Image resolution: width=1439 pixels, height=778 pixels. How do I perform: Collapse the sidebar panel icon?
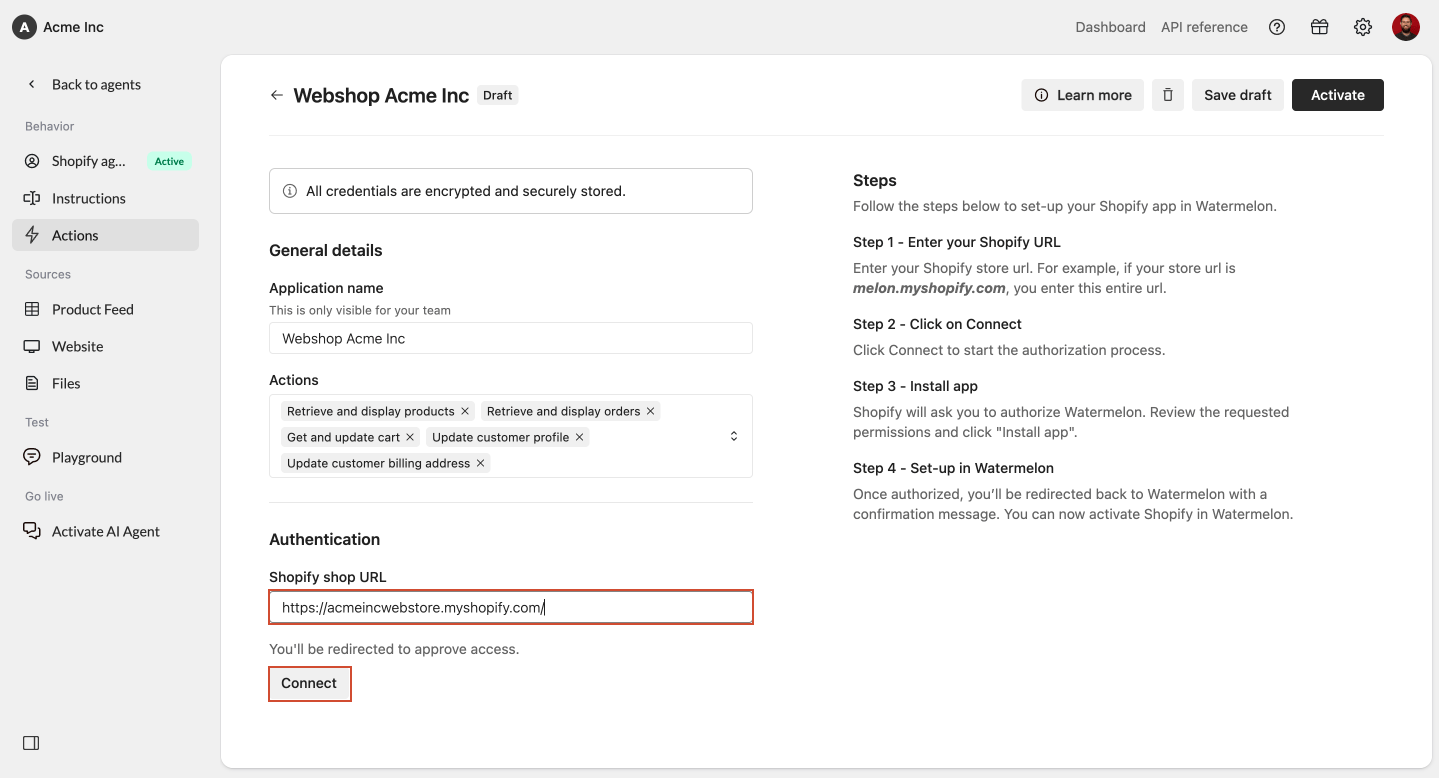[x=31, y=743]
